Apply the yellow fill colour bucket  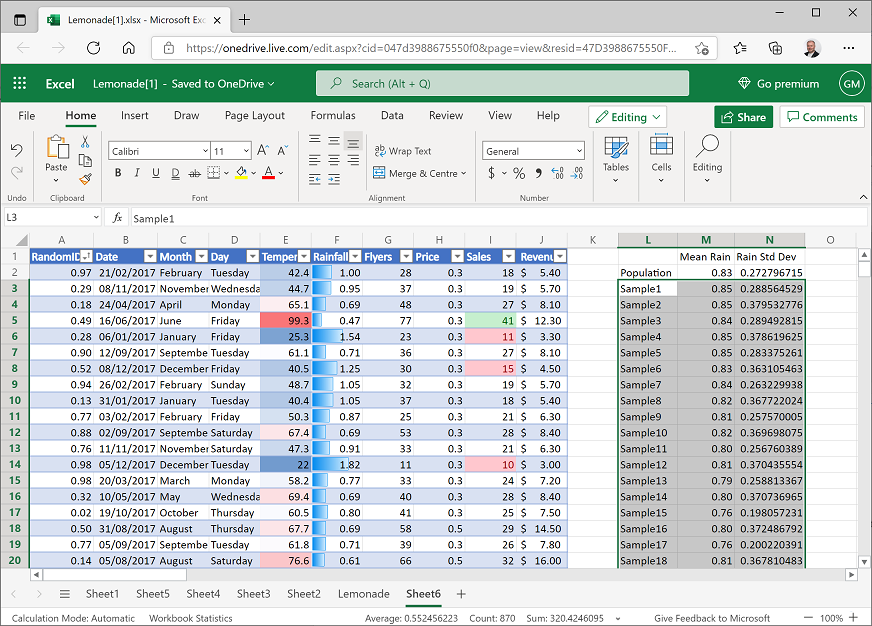241,173
